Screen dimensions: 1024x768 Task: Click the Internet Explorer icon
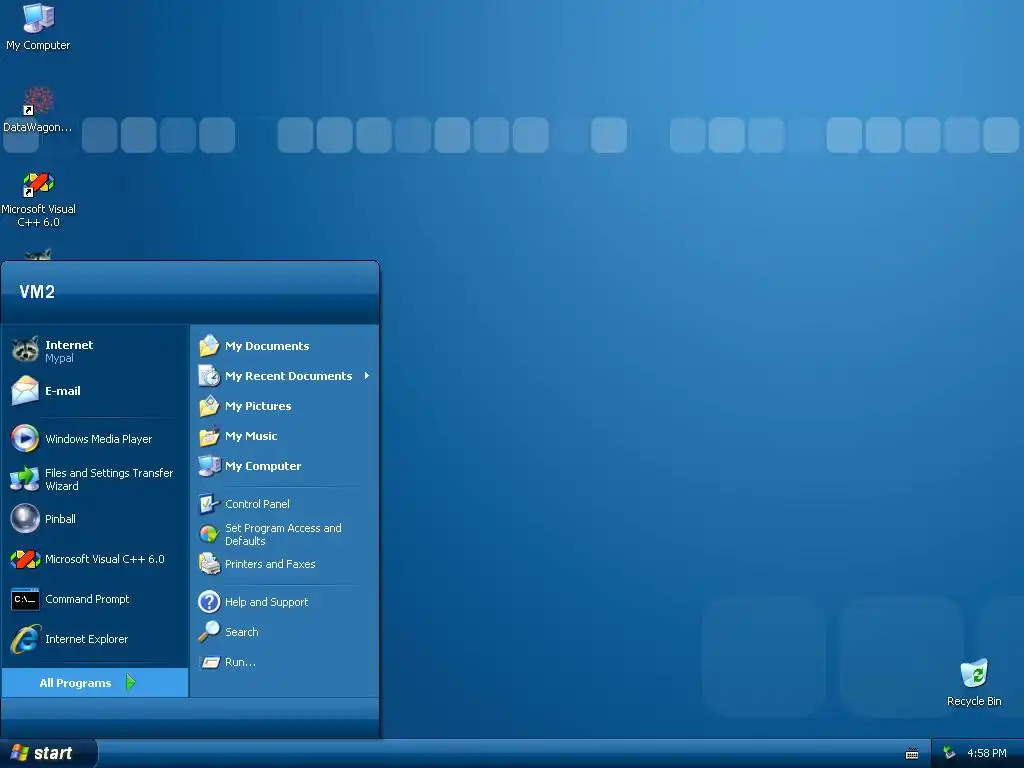[x=25, y=639]
